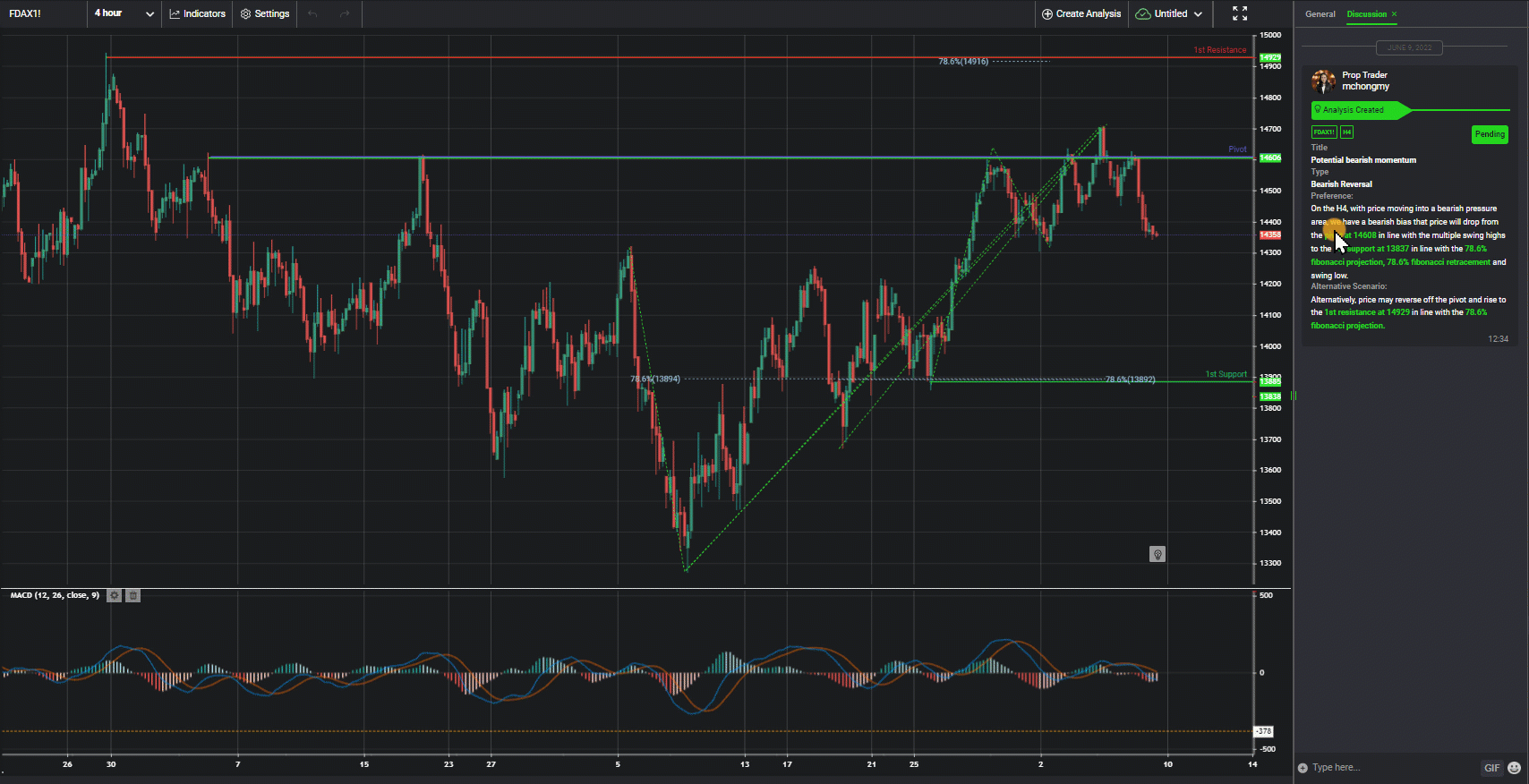The width and height of the screenshot is (1529, 784).
Task: Click the MACD (12, 26, close, 9) label
Action: coord(55,595)
